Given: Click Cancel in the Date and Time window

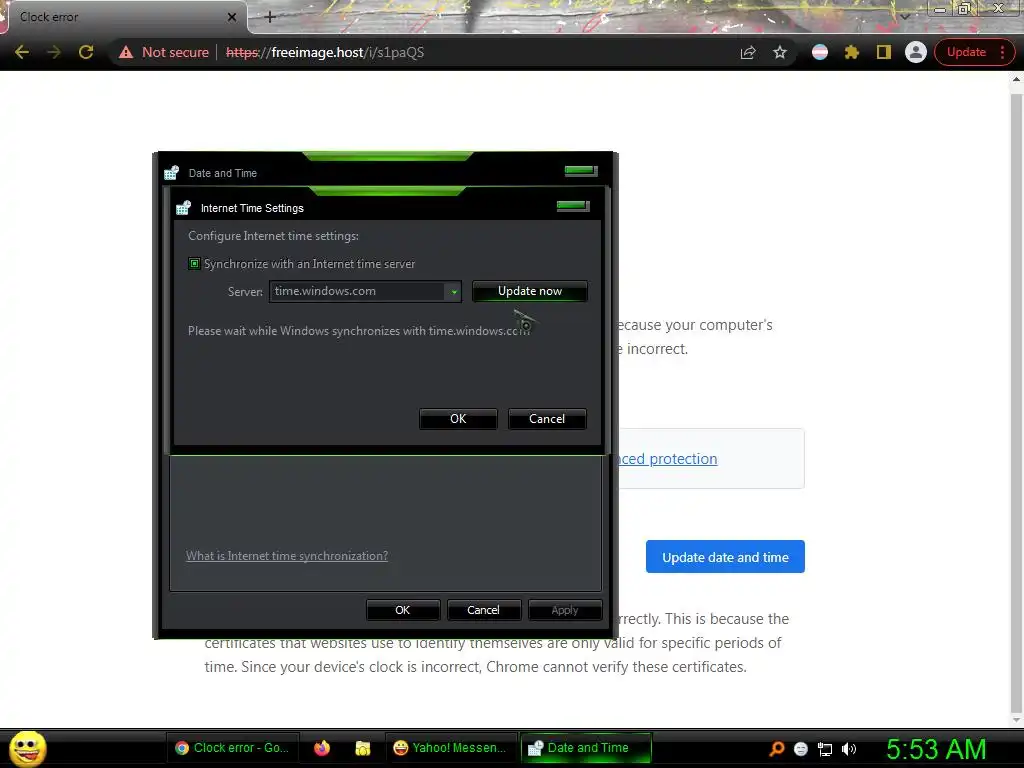Looking at the screenshot, I should tap(483, 610).
